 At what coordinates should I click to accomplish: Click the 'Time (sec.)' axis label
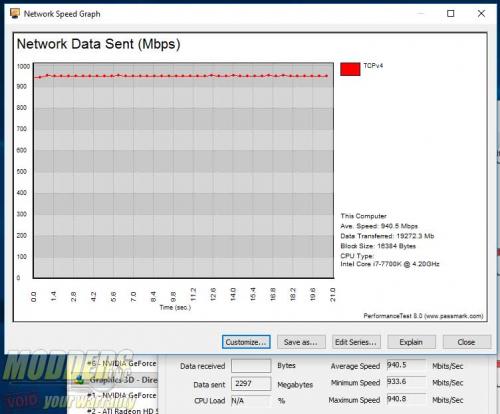175,307
